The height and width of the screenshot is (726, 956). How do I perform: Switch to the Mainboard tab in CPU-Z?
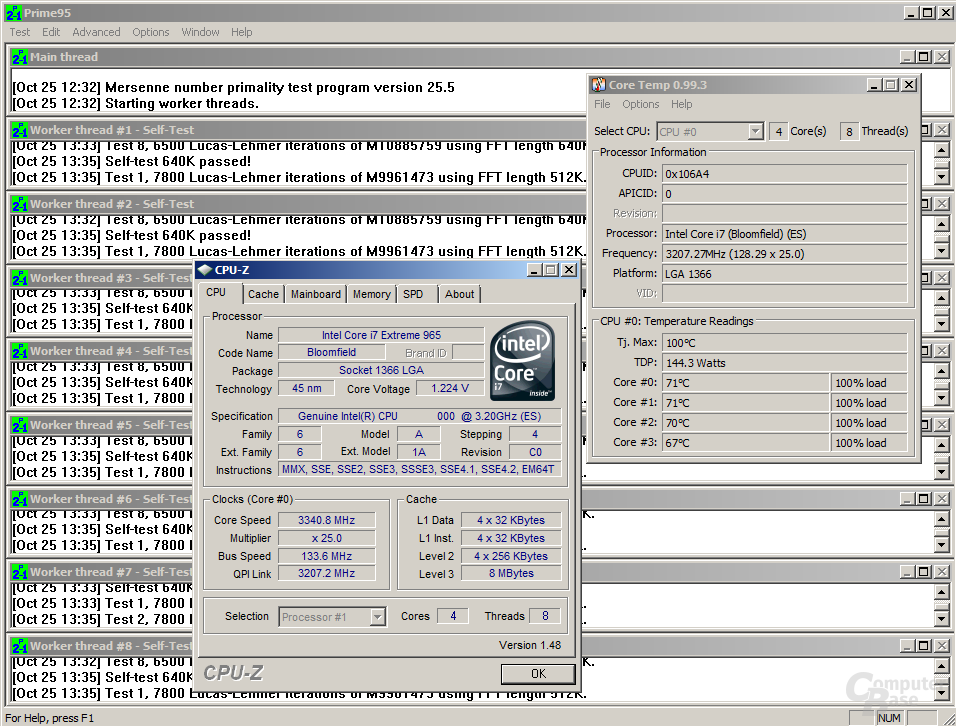[x=316, y=294]
